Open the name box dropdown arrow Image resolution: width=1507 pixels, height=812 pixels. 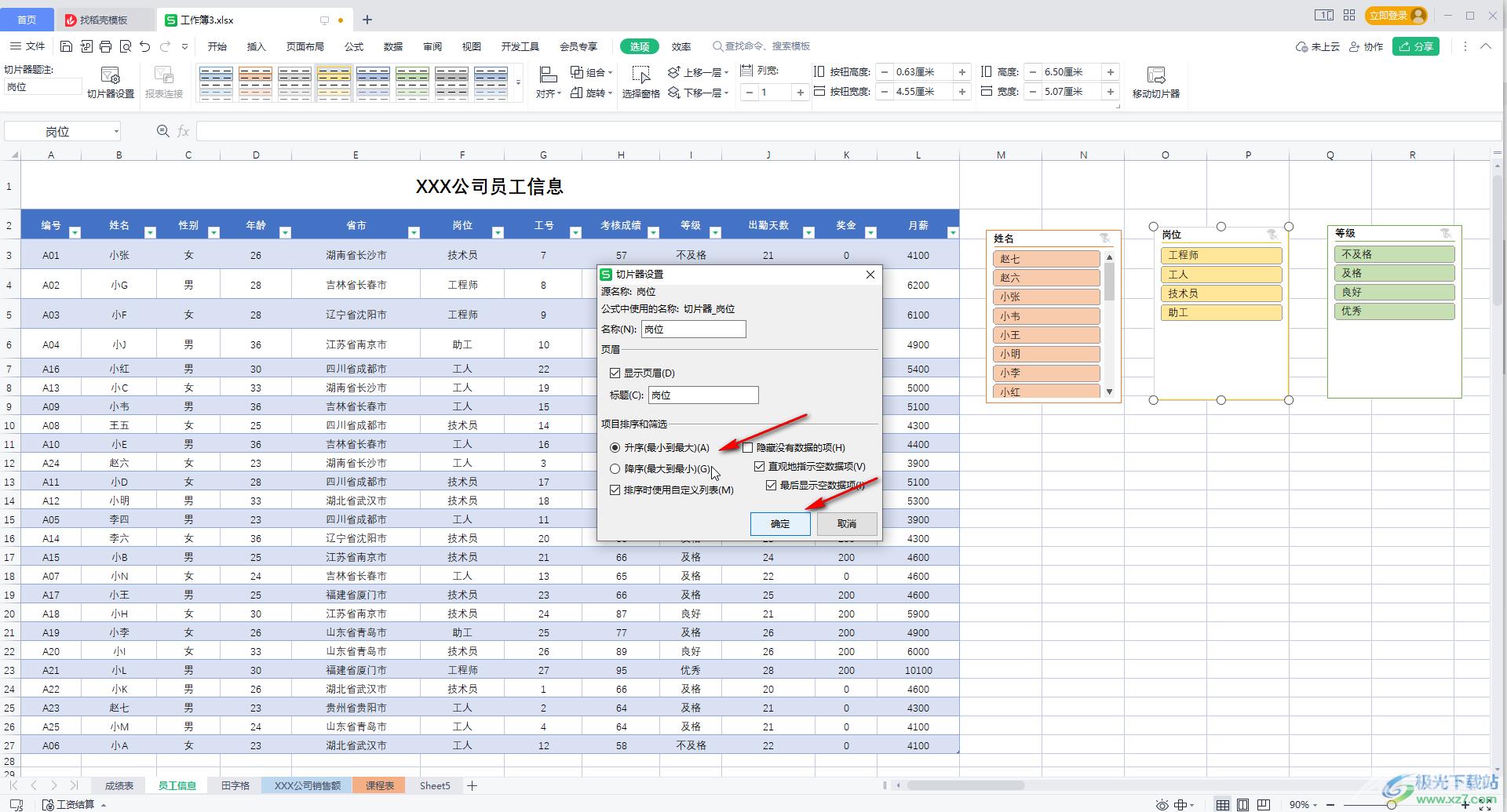[x=116, y=132]
